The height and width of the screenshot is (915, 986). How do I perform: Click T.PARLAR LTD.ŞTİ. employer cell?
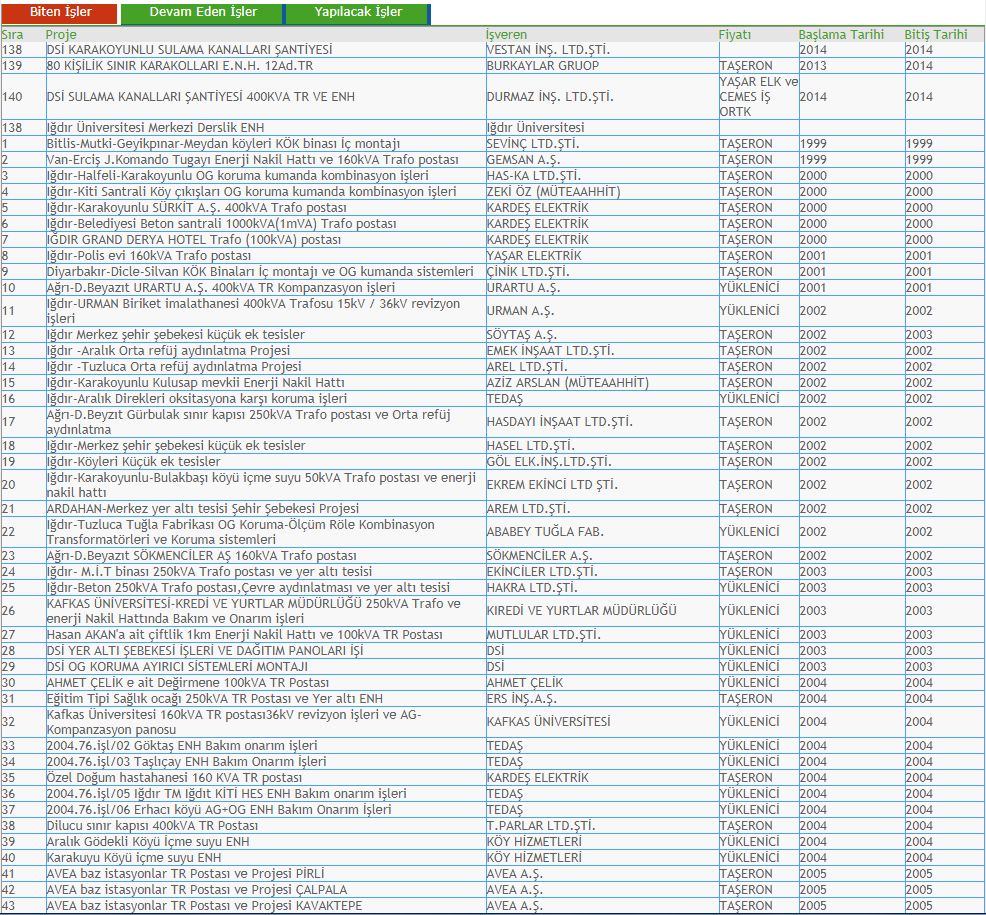pyautogui.click(x=602, y=826)
